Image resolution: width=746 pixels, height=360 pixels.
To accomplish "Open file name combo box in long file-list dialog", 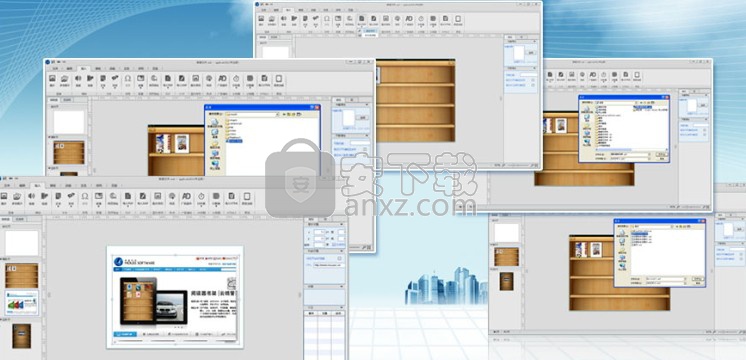I will pyautogui.click(x=629, y=154).
